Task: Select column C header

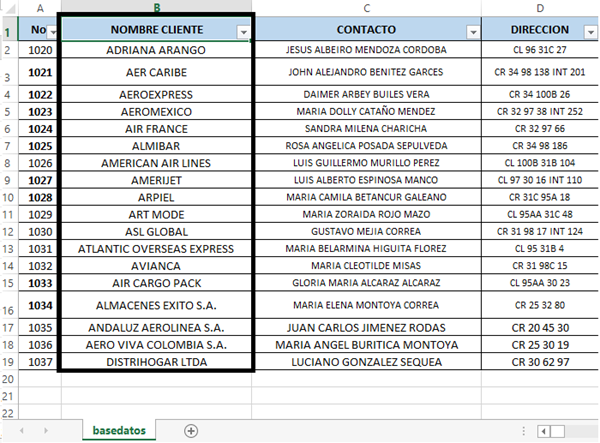Action: click(367, 8)
